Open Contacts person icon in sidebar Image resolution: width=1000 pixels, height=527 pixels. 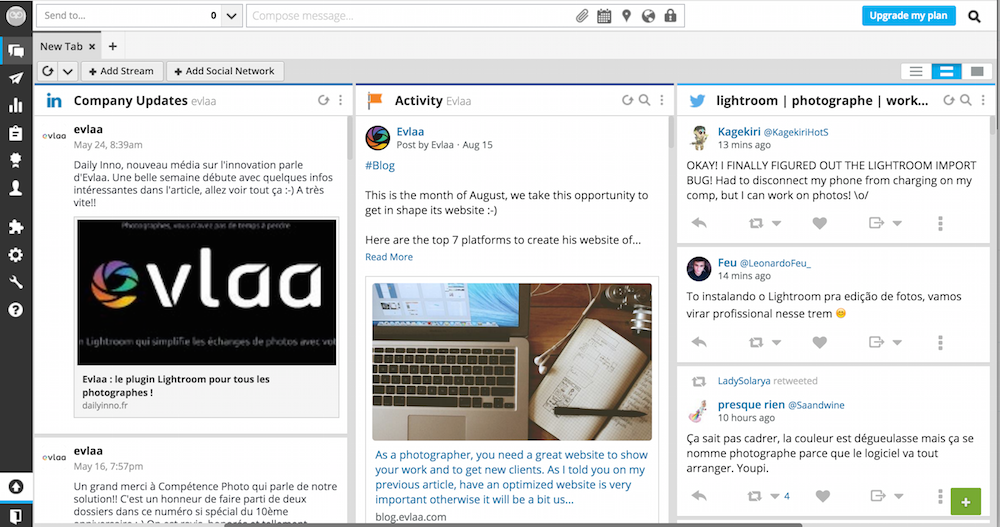[16, 188]
